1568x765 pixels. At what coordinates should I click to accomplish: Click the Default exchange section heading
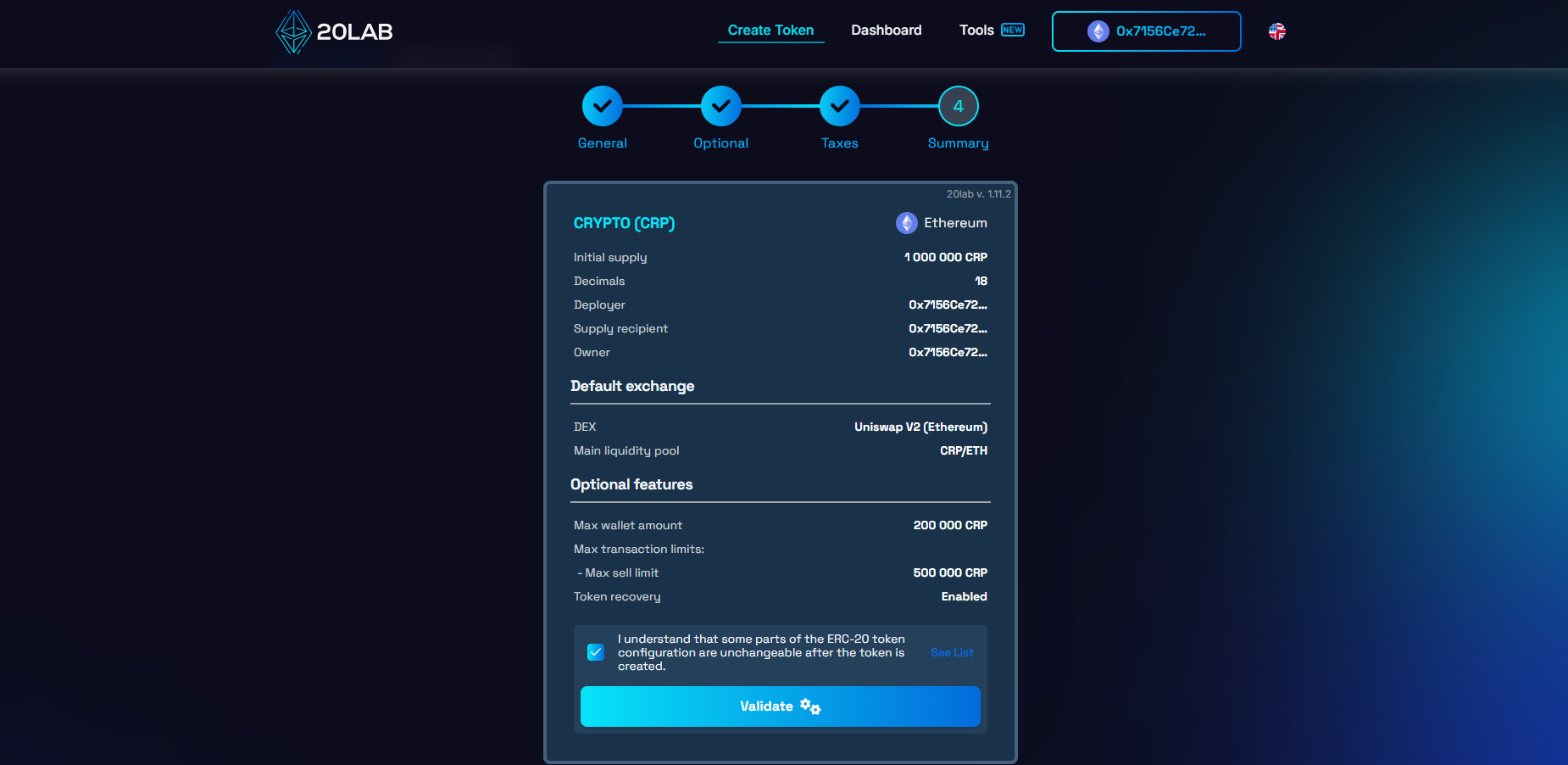click(632, 386)
